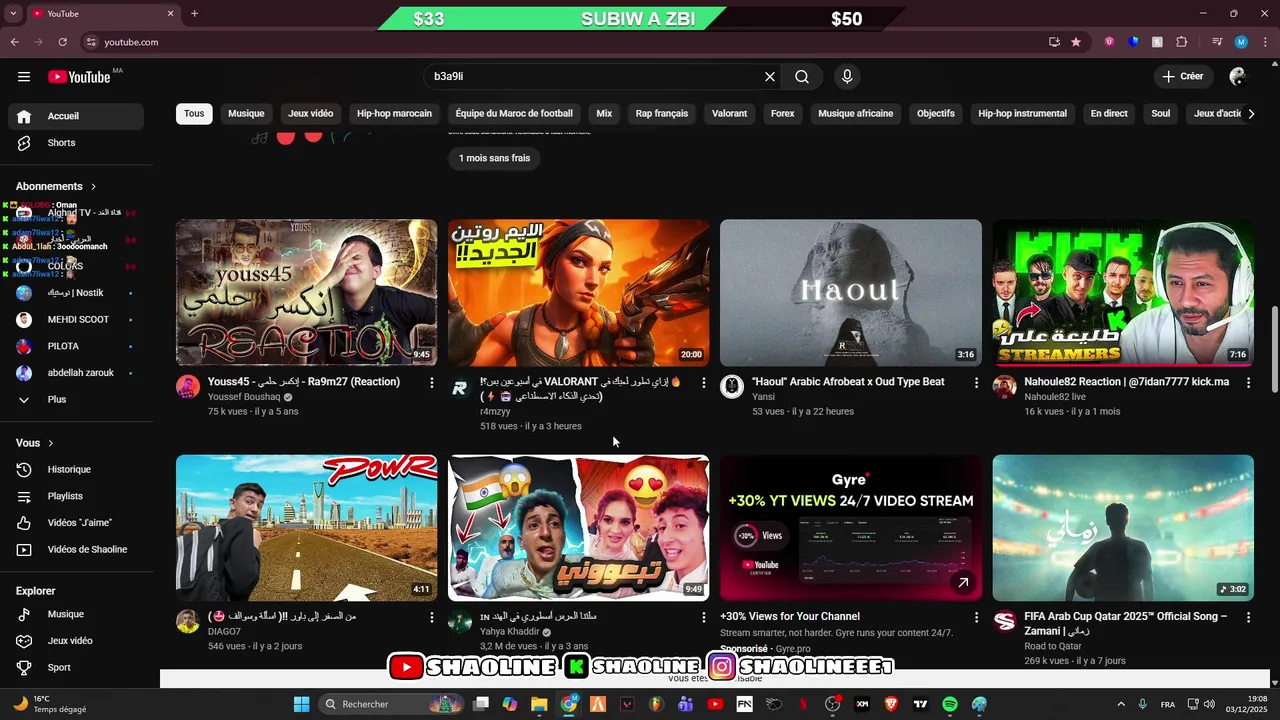This screenshot has height=720, width=1280.
Task: Open the Chrome three-dot menu
Action: pyautogui.click(x=1265, y=42)
